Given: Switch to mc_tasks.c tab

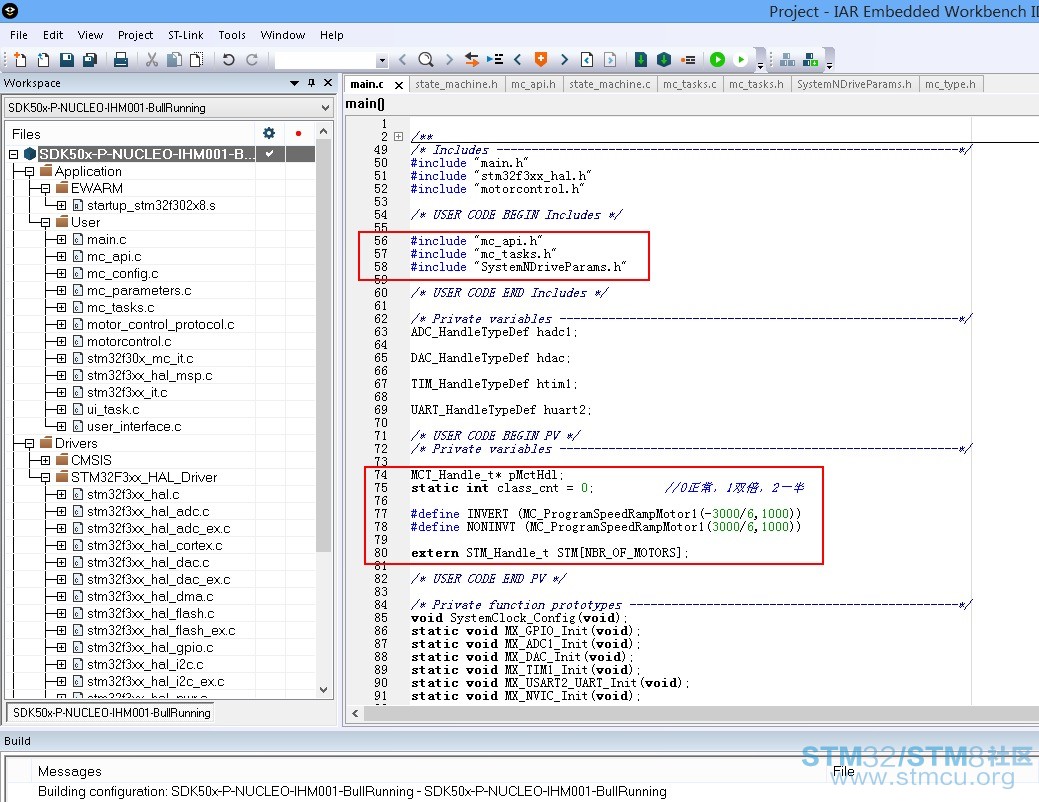Looking at the screenshot, I should pyautogui.click(x=689, y=84).
